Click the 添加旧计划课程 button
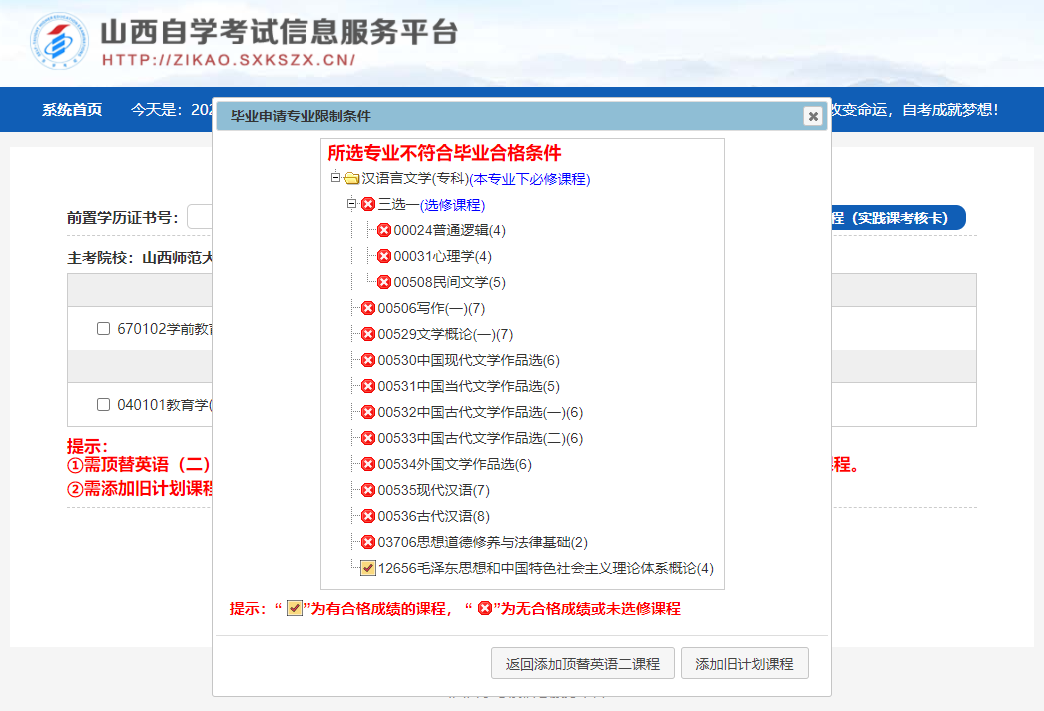 (x=745, y=662)
